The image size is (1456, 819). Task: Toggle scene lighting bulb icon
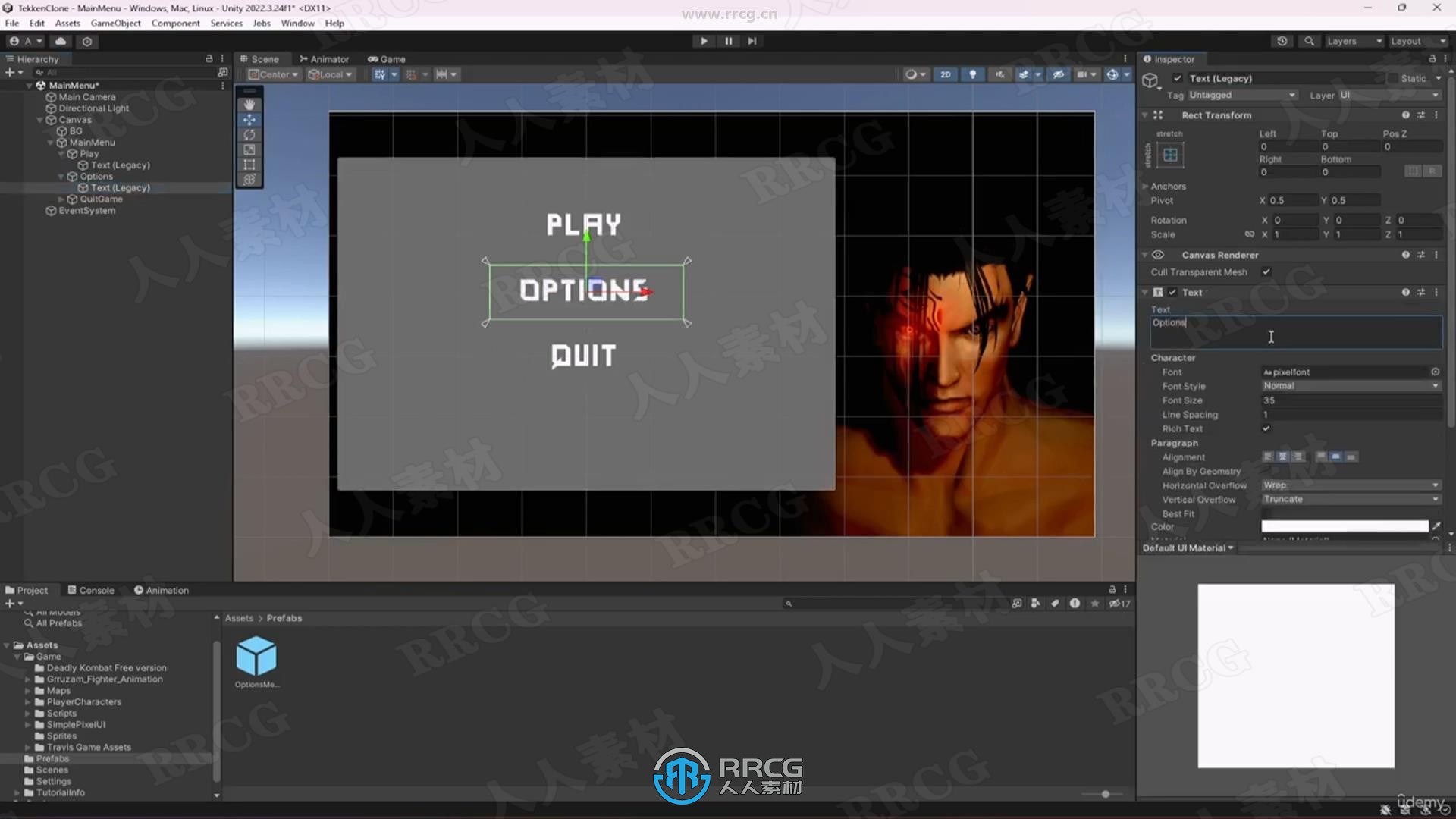[972, 74]
